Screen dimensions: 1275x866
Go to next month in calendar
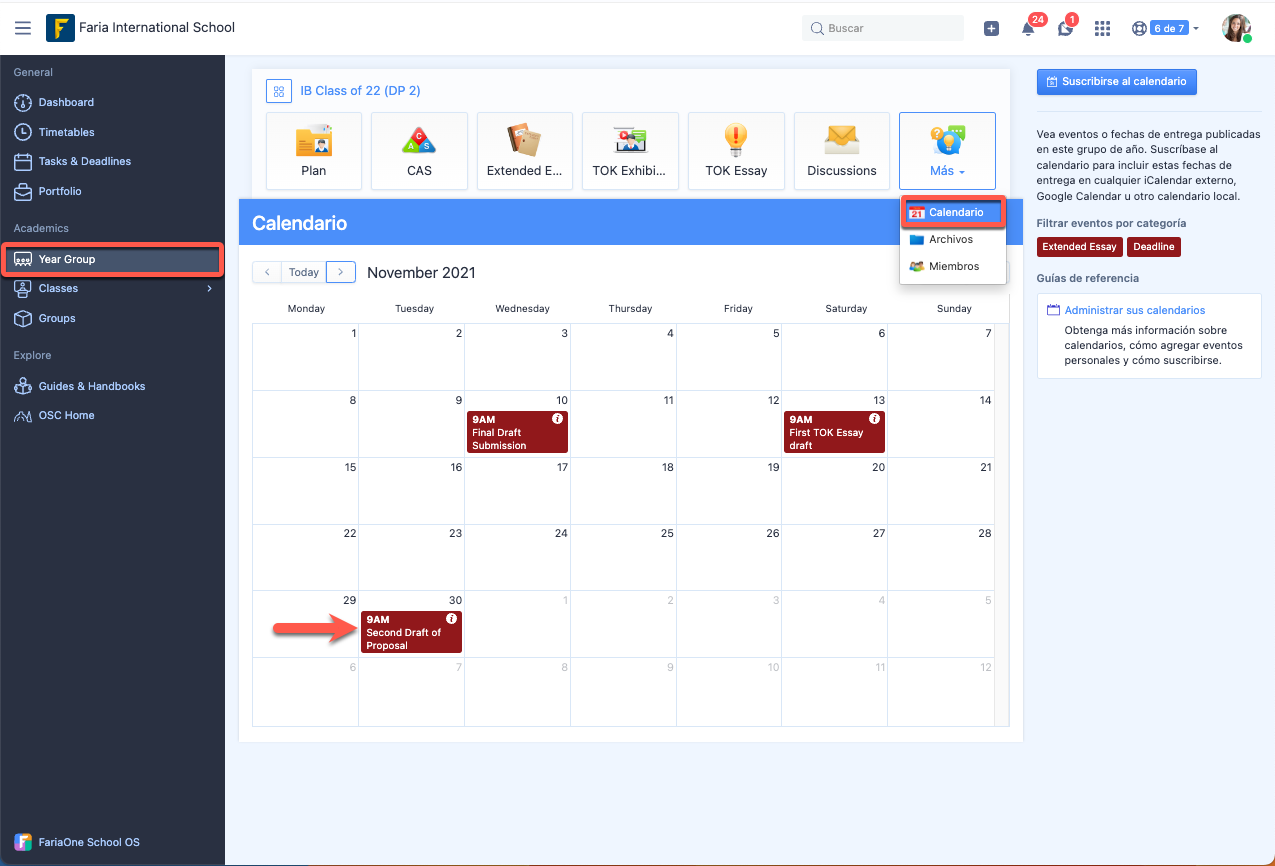(341, 272)
